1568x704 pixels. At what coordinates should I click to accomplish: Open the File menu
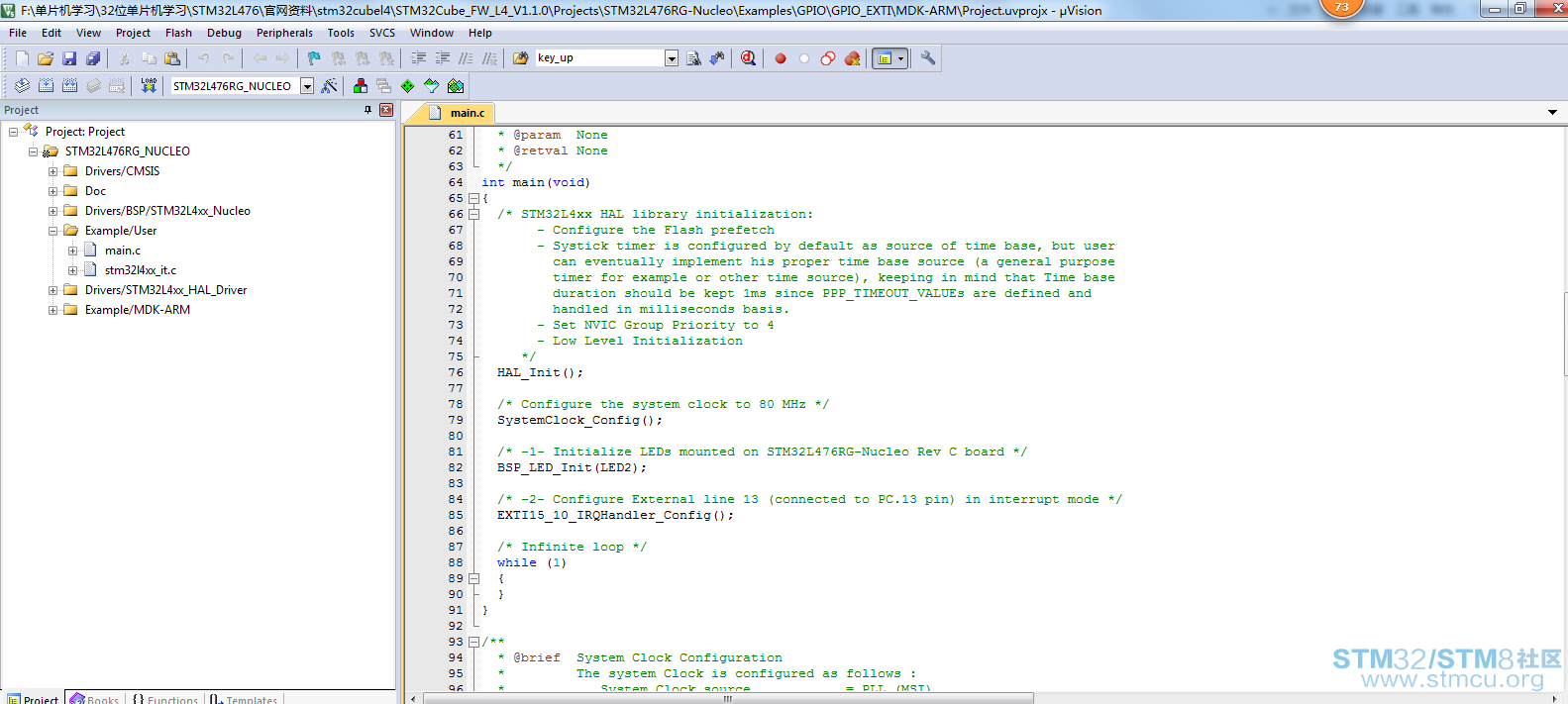pyautogui.click(x=18, y=33)
